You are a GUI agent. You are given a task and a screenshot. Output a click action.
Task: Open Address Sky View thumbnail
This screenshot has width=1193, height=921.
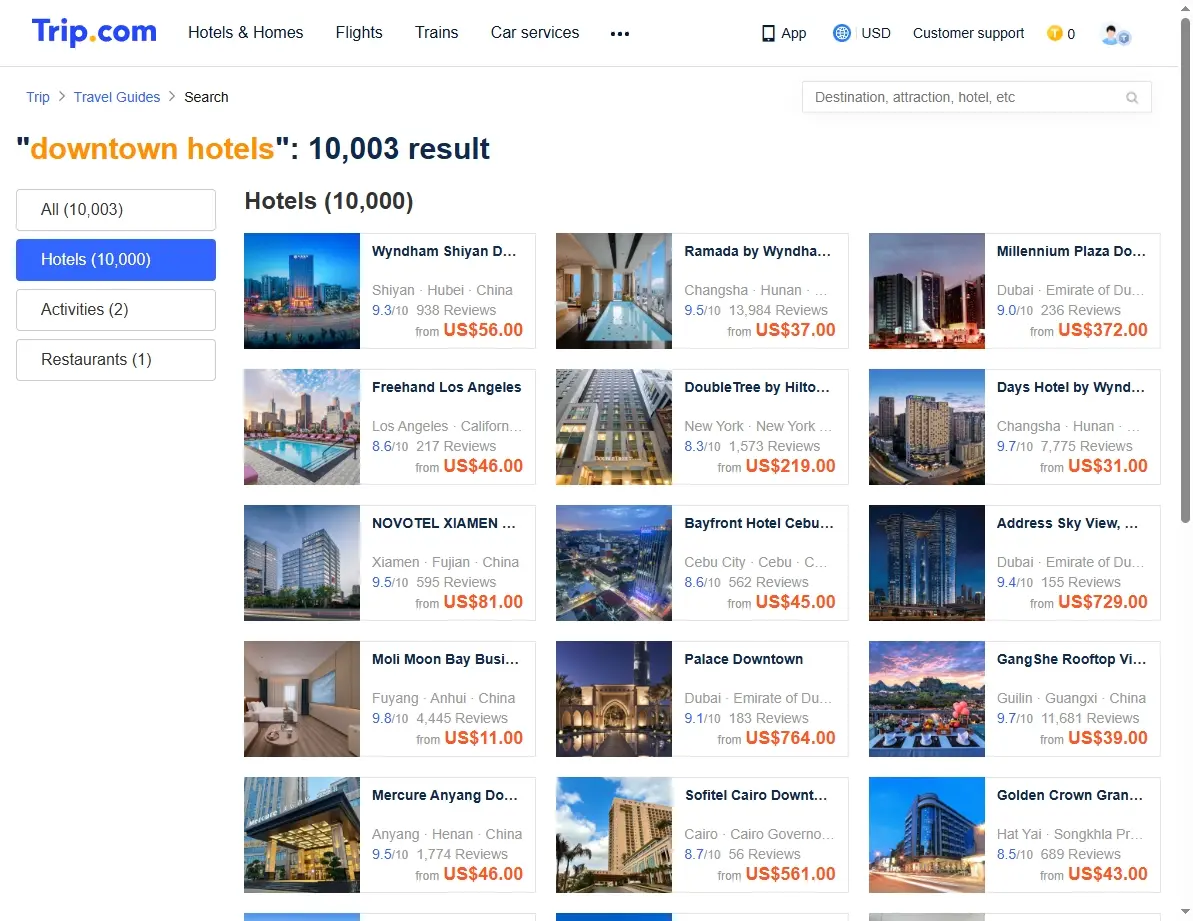coord(927,564)
